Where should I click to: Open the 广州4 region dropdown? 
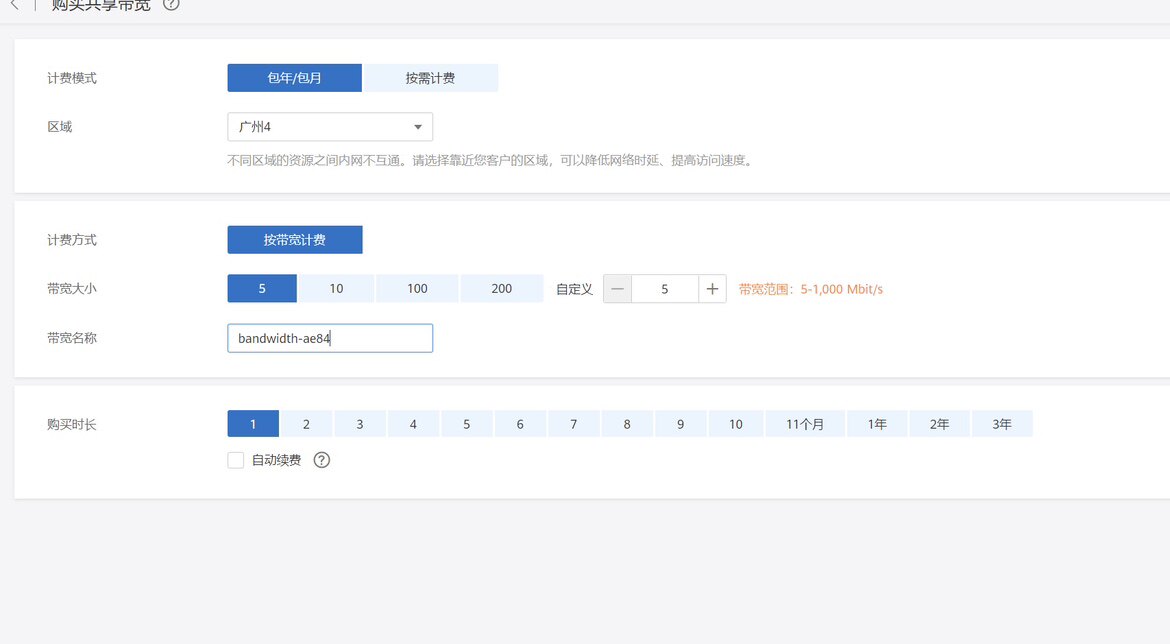(330, 127)
